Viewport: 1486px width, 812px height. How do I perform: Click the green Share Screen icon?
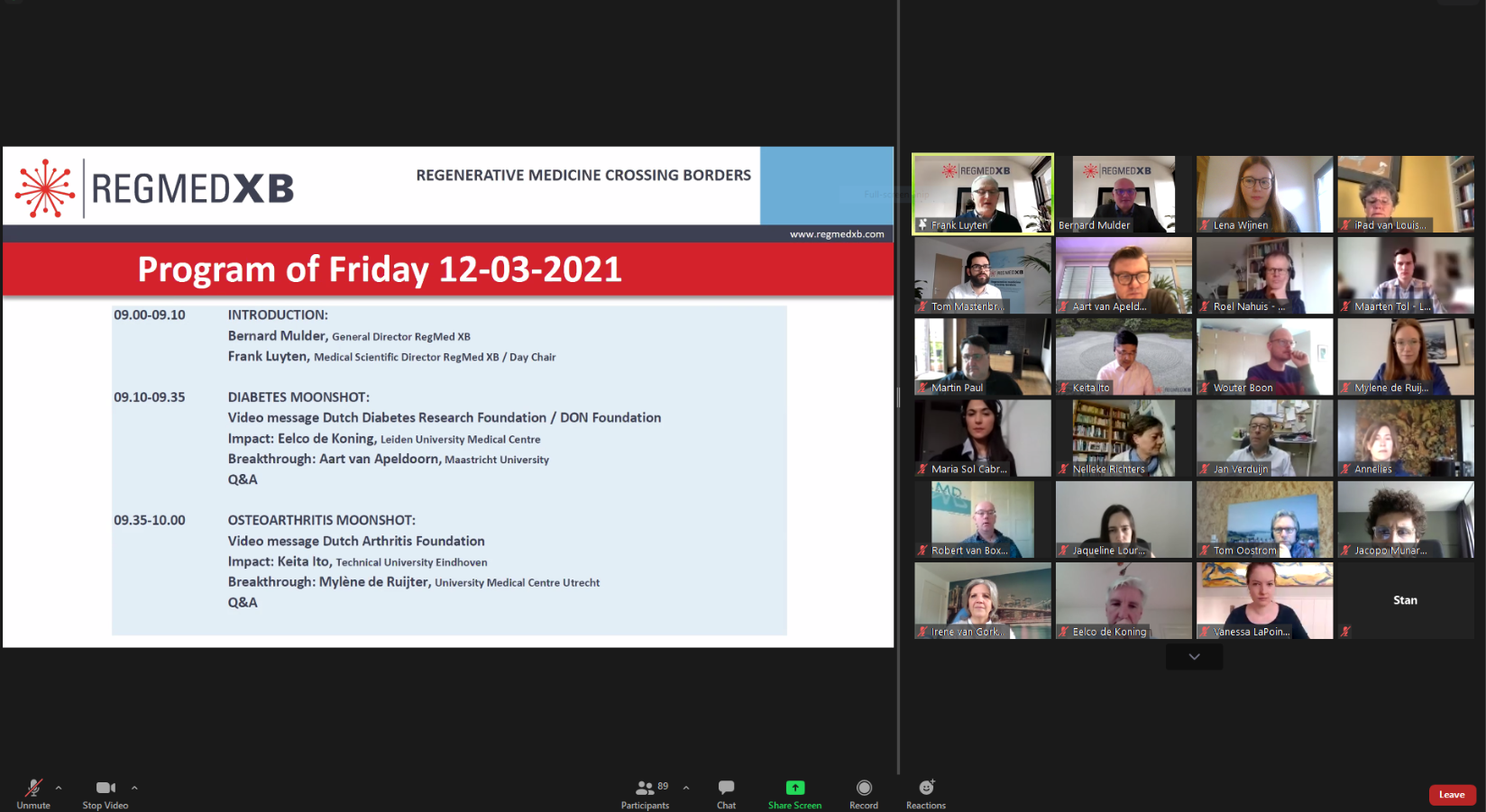[794, 788]
